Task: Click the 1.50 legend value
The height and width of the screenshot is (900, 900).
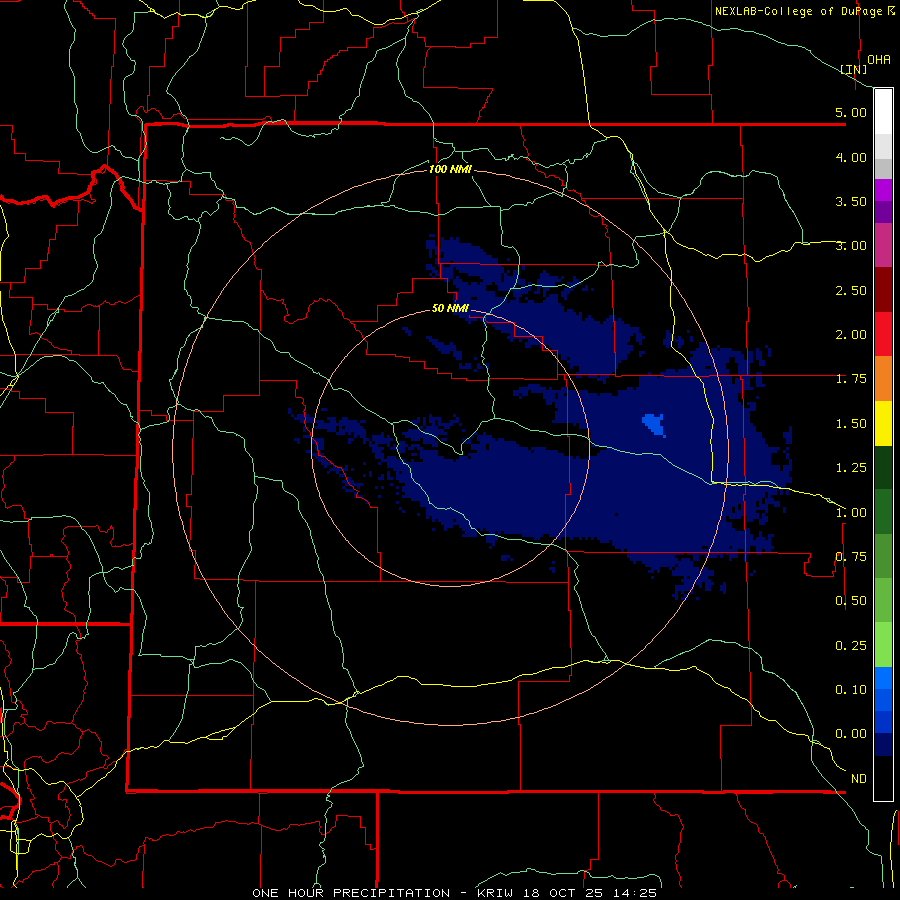Action: tap(851, 424)
